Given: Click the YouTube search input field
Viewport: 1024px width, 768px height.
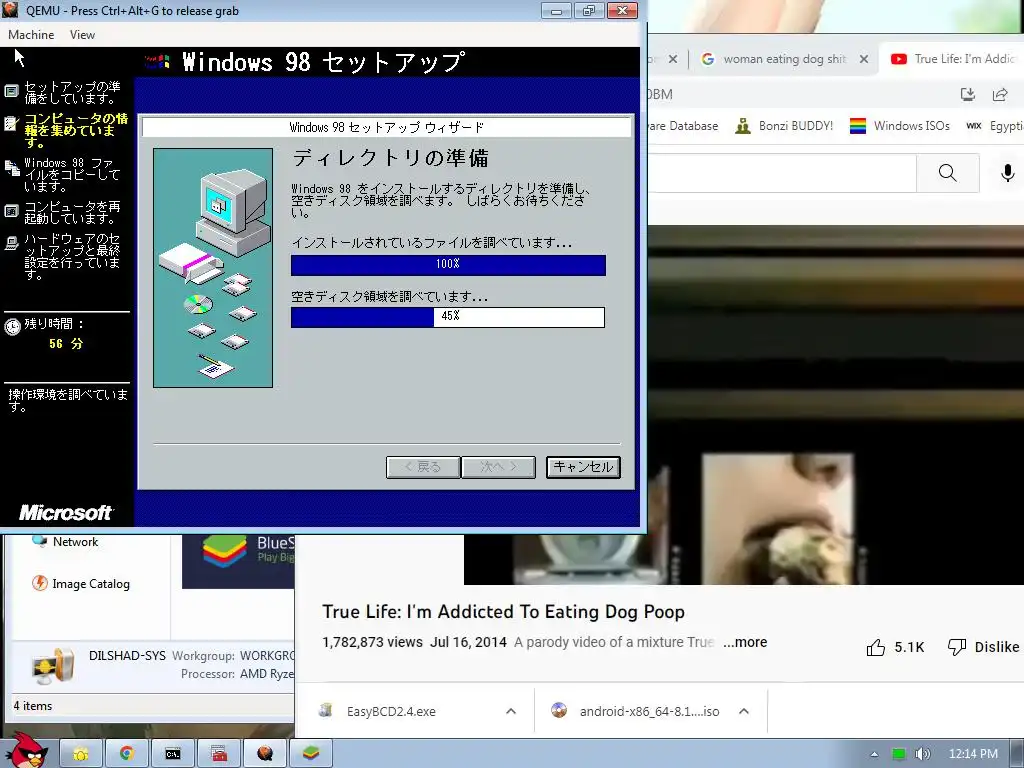Looking at the screenshot, I should (x=782, y=173).
